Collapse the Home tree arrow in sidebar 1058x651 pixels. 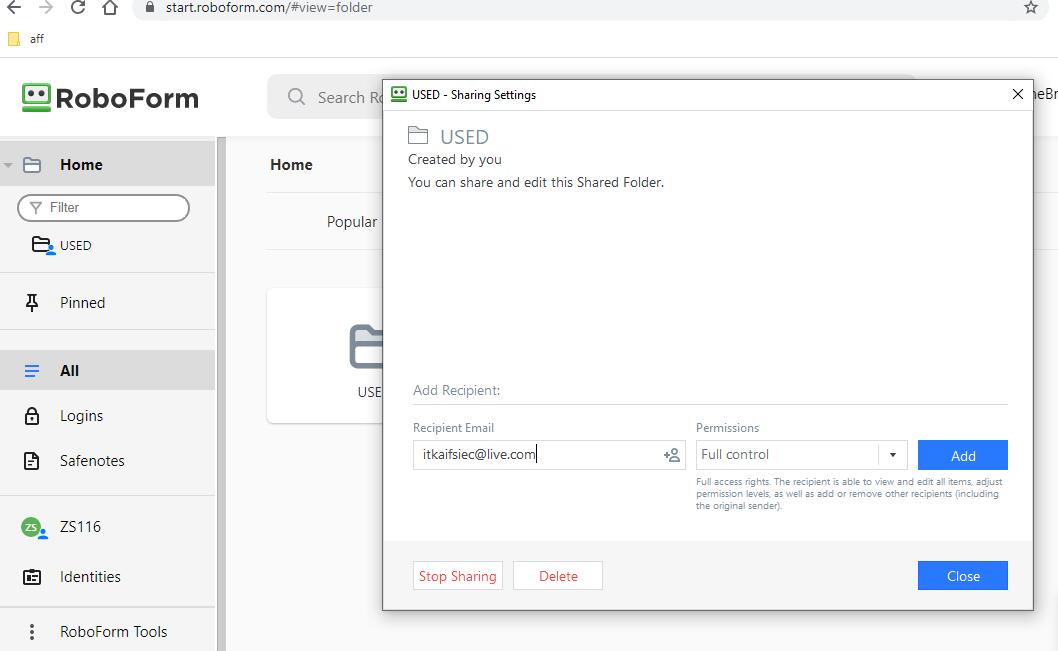click(9, 165)
